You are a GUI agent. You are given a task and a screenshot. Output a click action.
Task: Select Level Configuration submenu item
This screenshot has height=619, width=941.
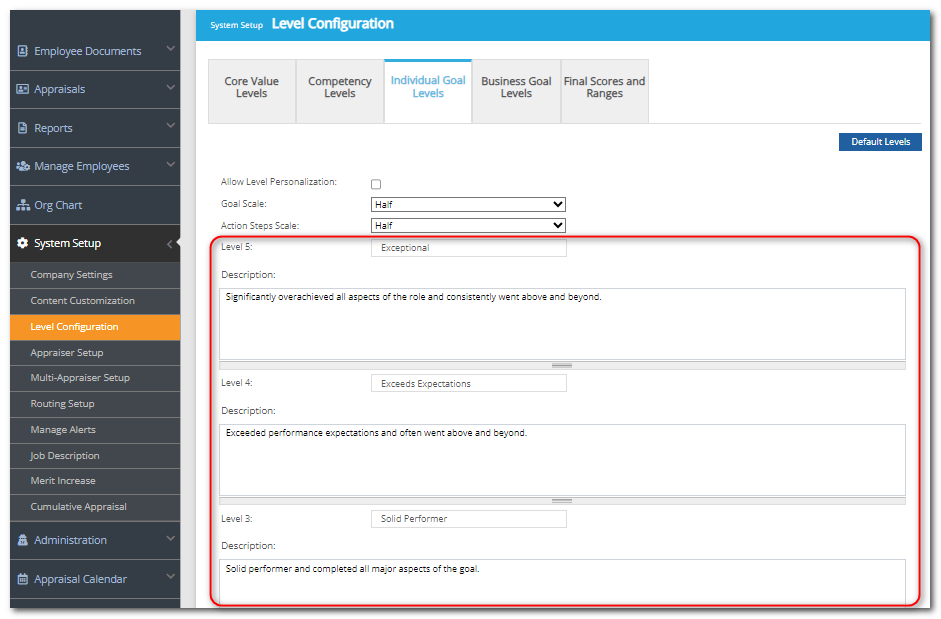(95, 327)
